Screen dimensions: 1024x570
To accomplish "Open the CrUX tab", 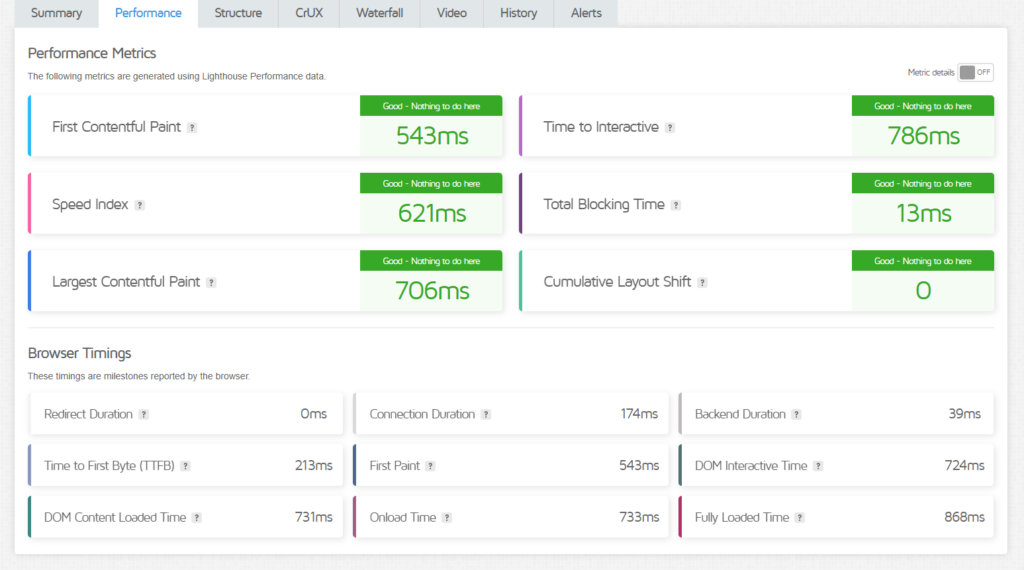I will pos(309,13).
